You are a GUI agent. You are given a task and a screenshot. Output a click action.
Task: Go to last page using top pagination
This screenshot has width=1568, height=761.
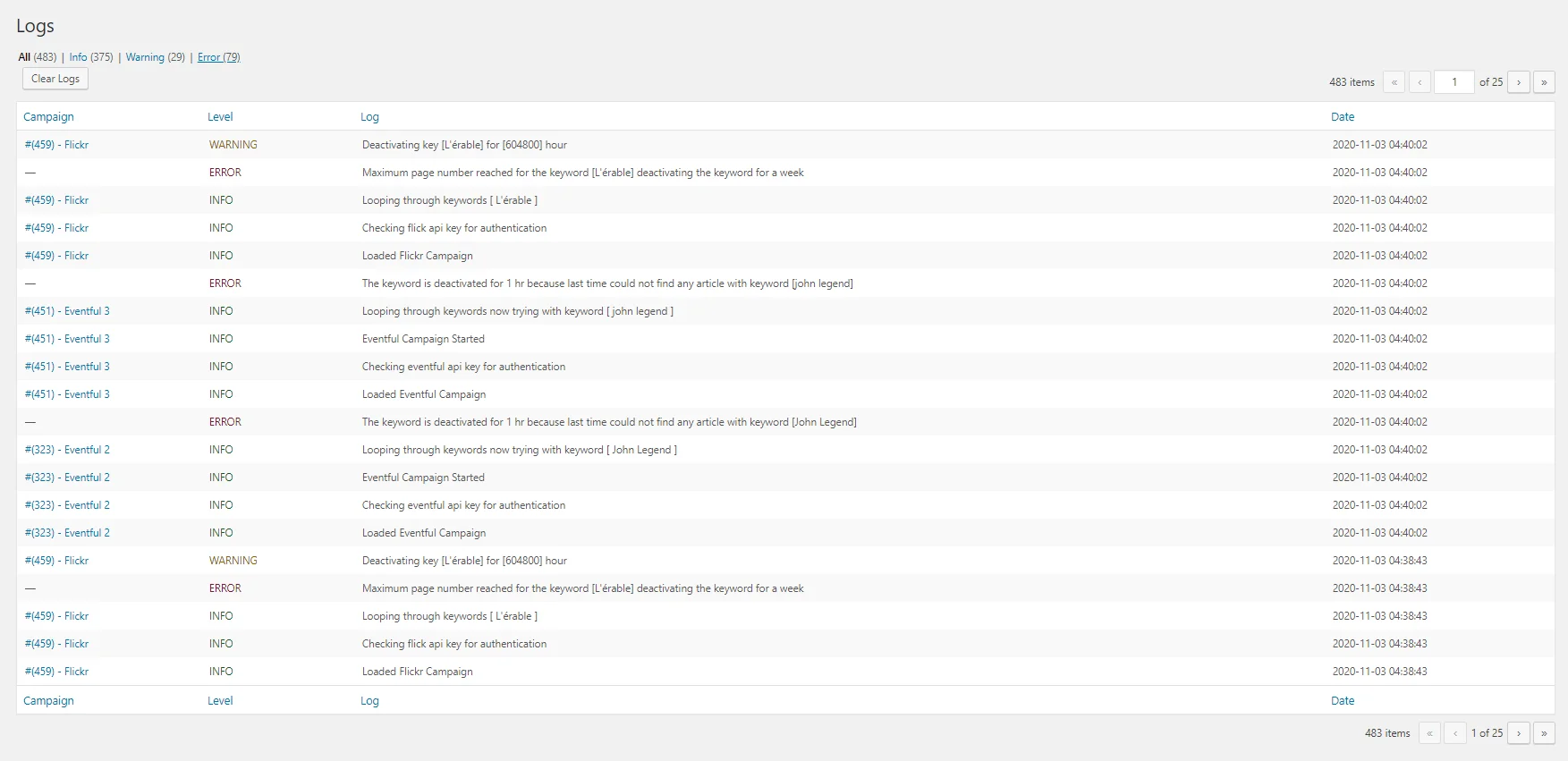[1544, 81]
